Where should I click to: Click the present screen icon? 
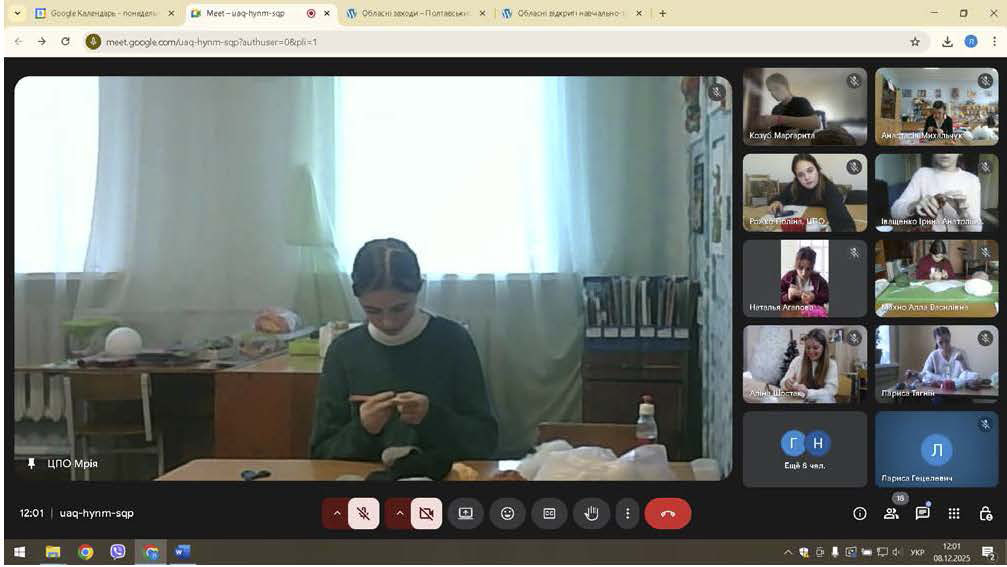[x=466, y=513]
